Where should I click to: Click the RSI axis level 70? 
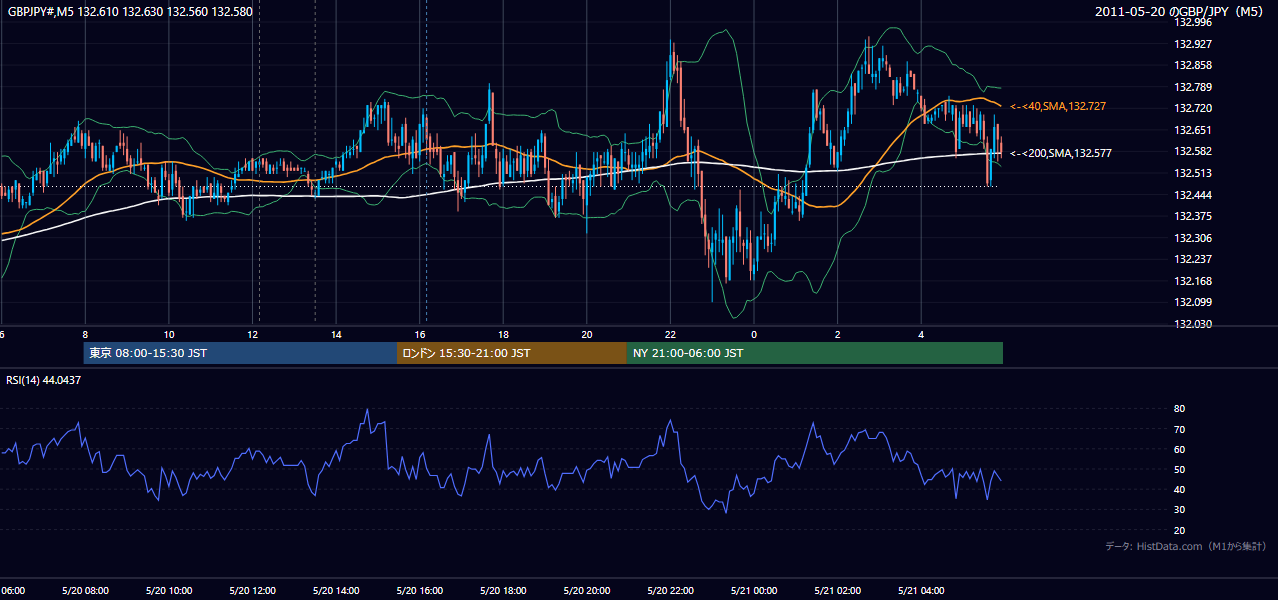1179,430
